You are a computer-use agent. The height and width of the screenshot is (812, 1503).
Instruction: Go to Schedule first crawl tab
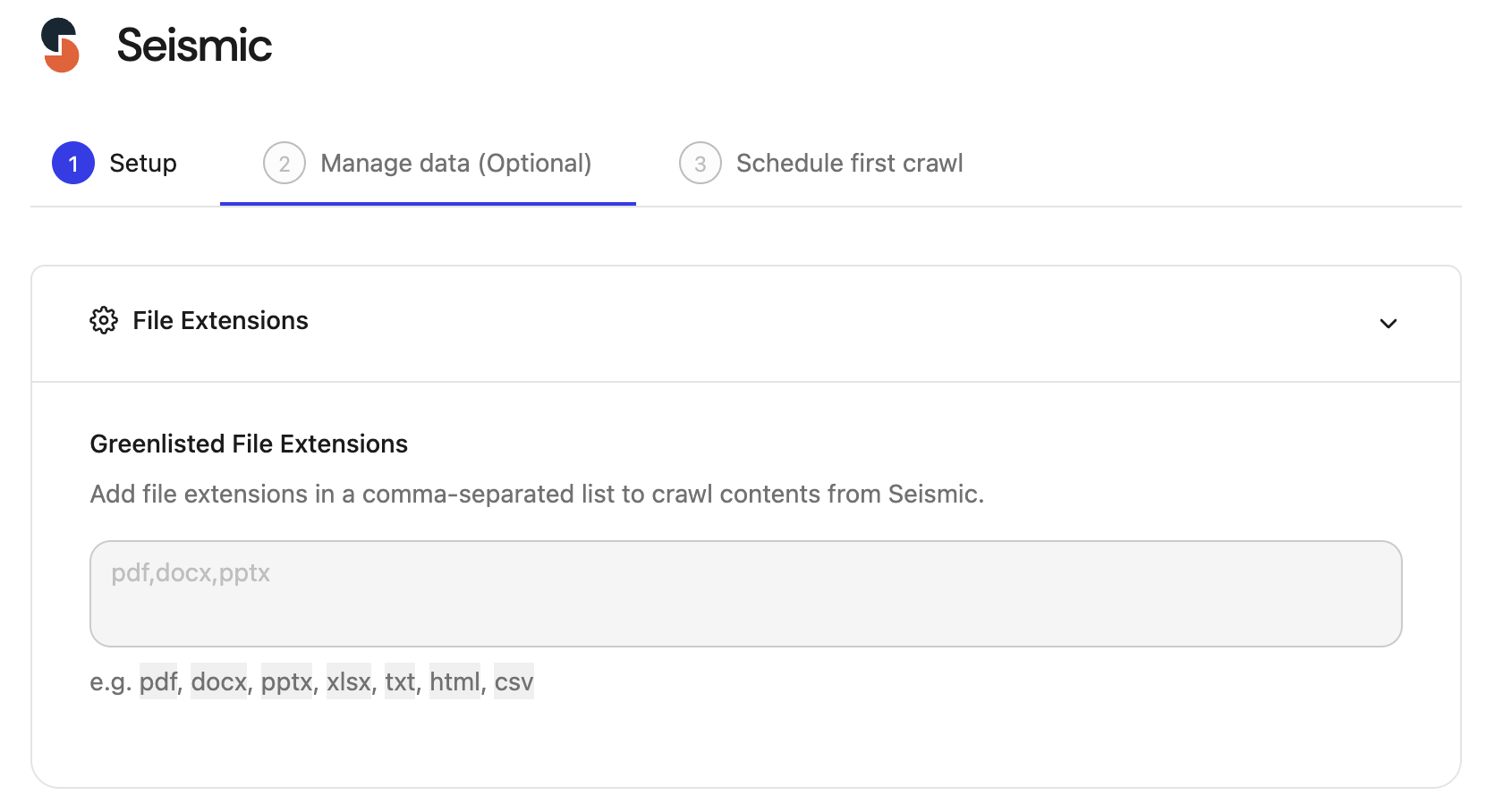click(x=849, y=164)
